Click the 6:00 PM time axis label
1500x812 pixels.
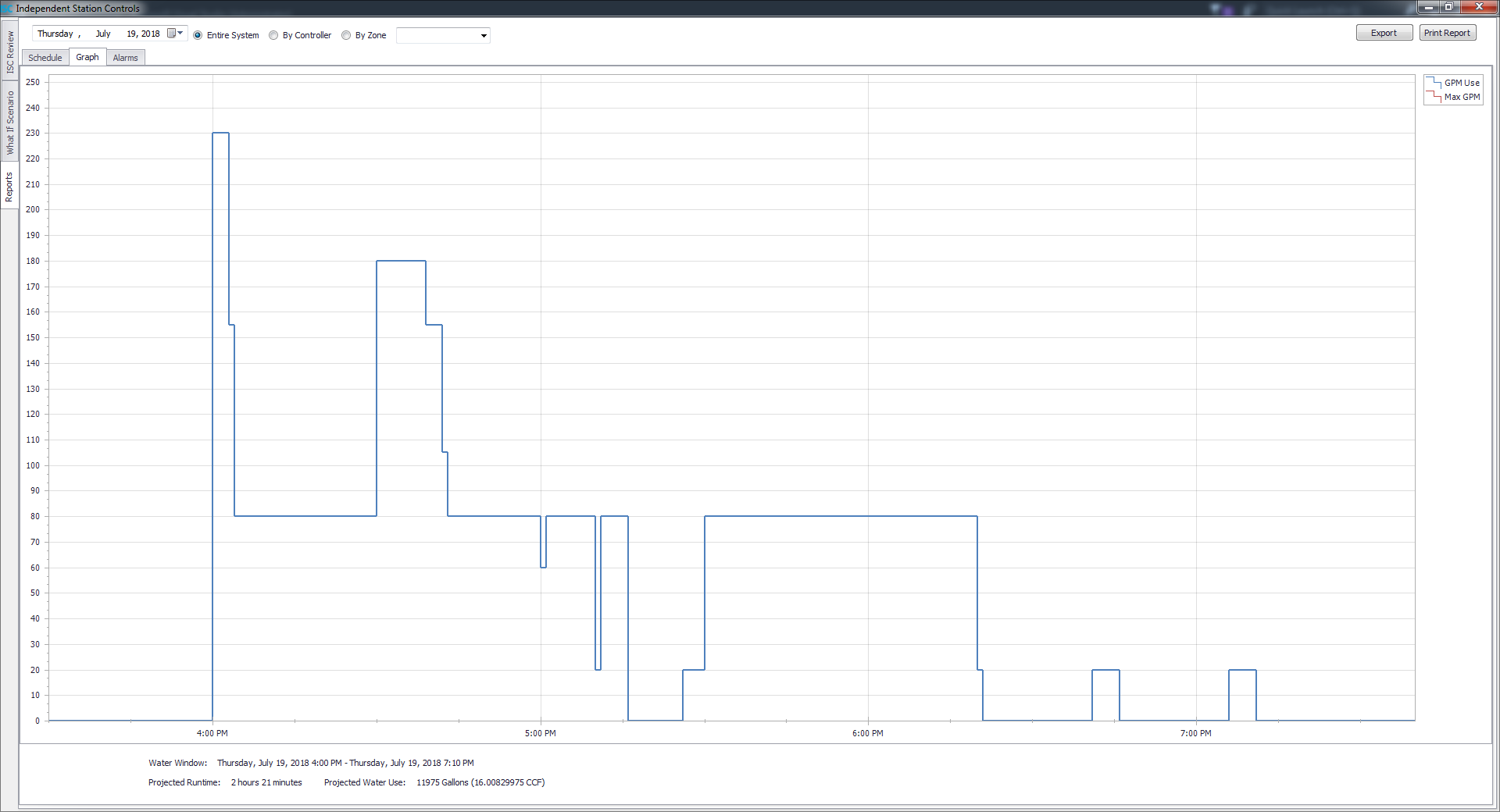pos(868,733)
